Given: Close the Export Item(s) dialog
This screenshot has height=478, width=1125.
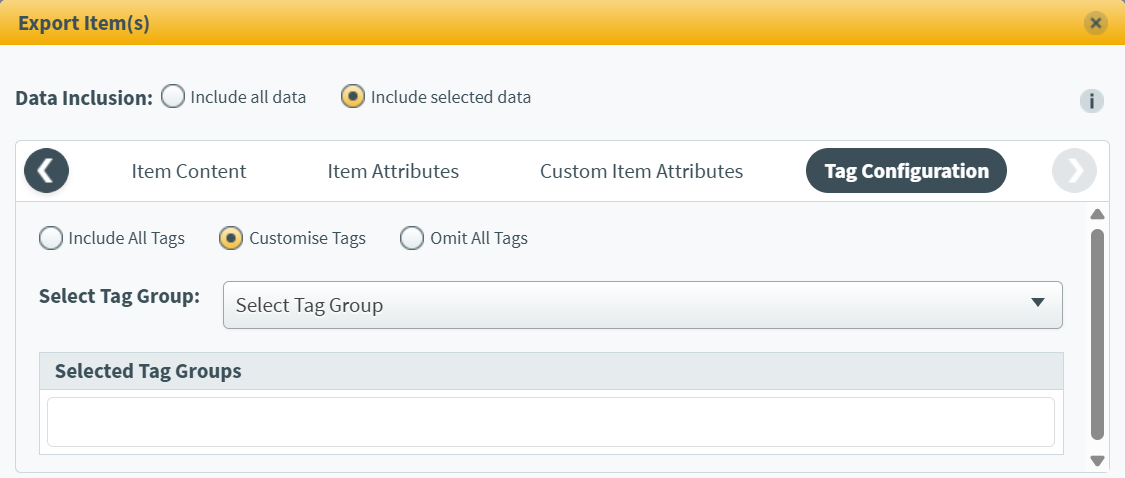Looking at the screenshot, I should point(1096,22).
